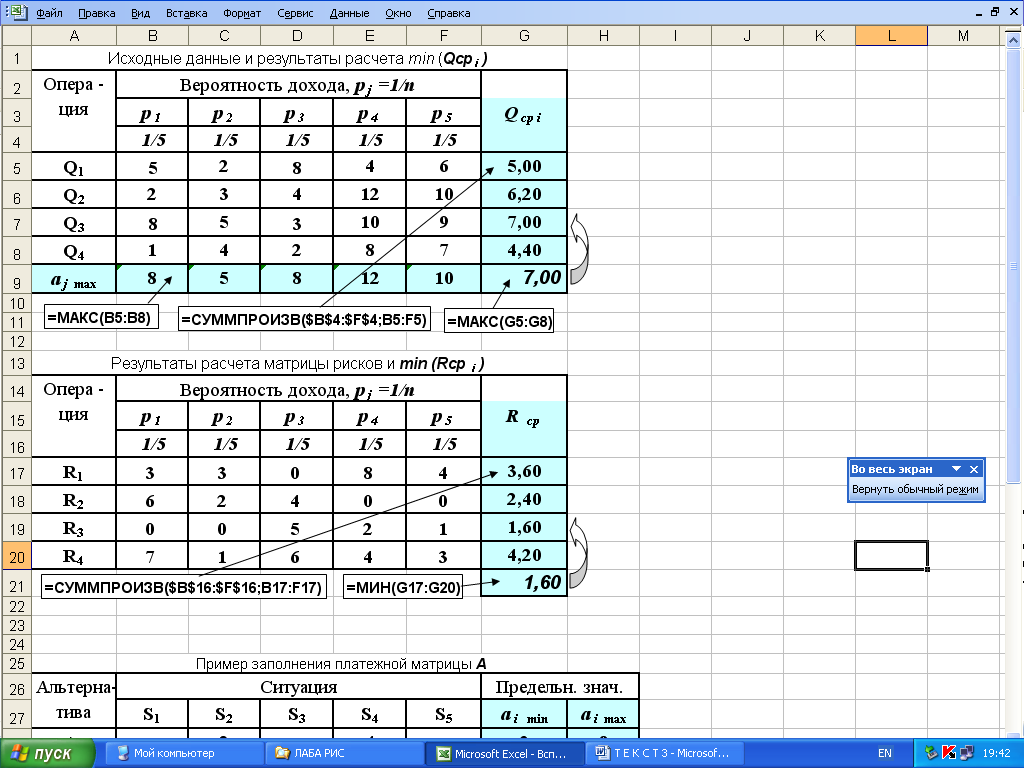Select the Ситуация header cell
Screen dimensions: 1024x768
[298, 687]
